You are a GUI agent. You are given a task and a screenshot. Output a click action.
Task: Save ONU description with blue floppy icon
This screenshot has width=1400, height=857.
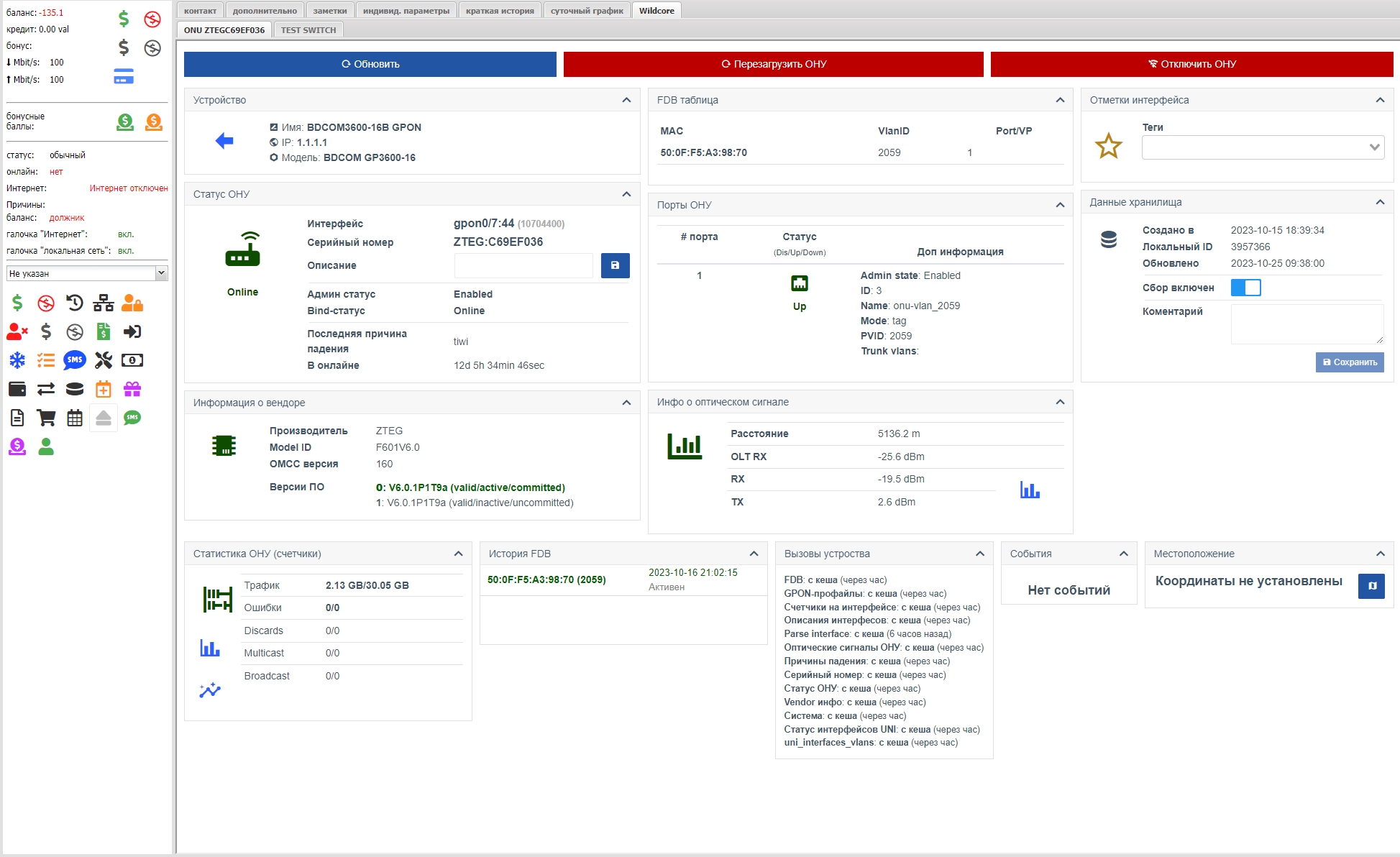pos(615,265)
